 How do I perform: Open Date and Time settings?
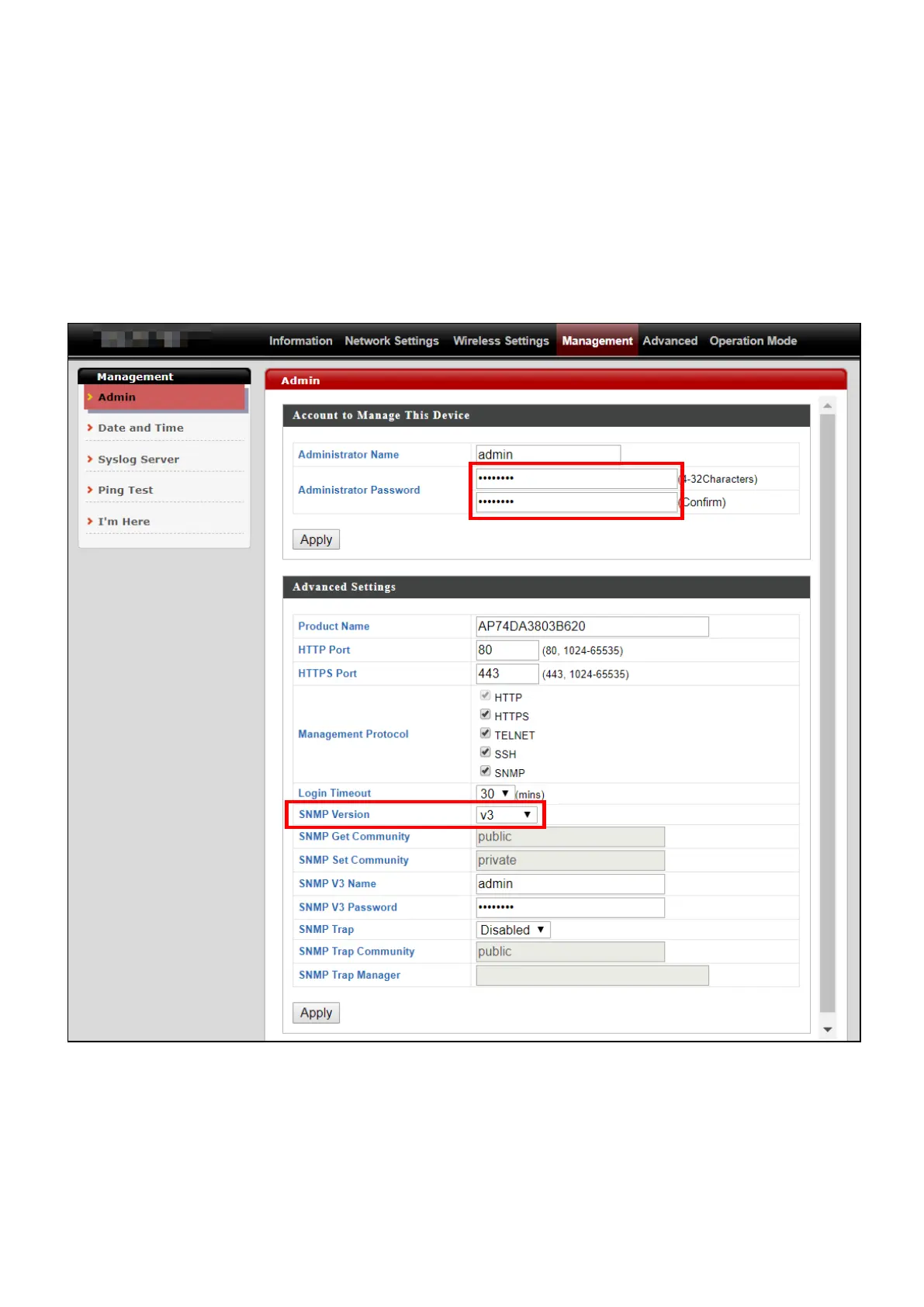[x=140, y=428]
